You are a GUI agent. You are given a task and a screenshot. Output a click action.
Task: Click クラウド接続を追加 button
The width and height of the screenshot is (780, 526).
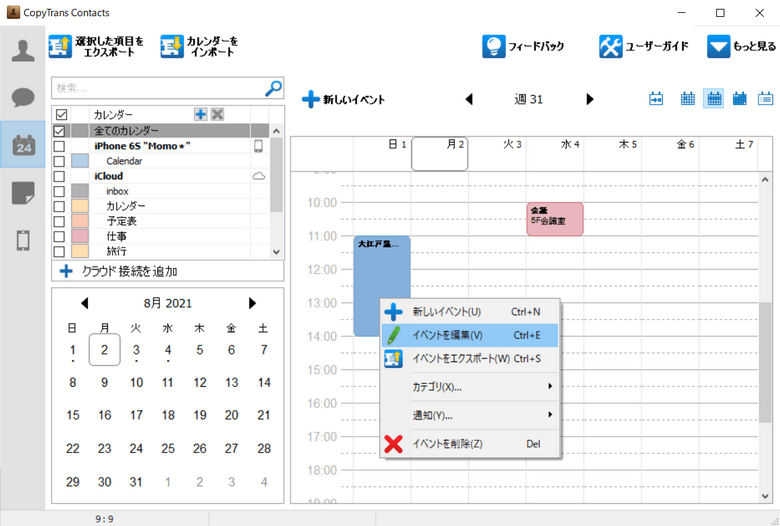(168, 271)
